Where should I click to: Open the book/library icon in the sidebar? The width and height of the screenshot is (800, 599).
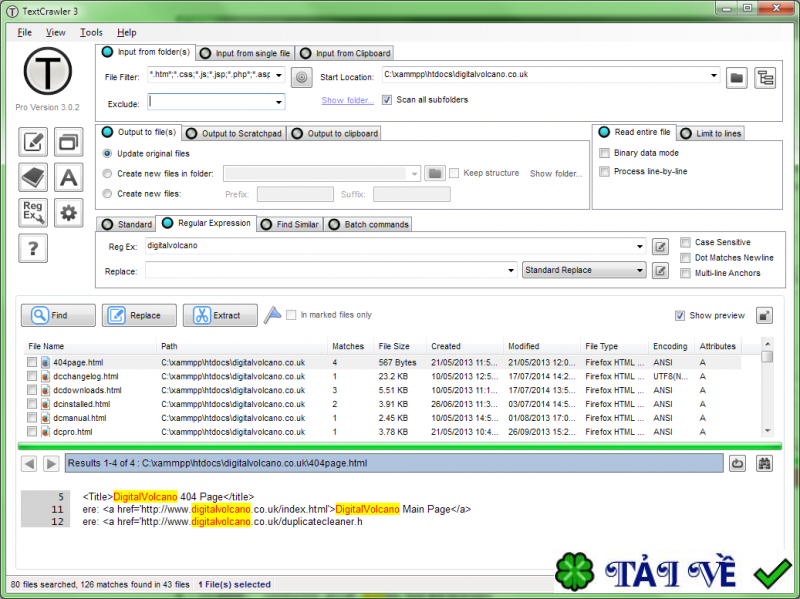33,175
